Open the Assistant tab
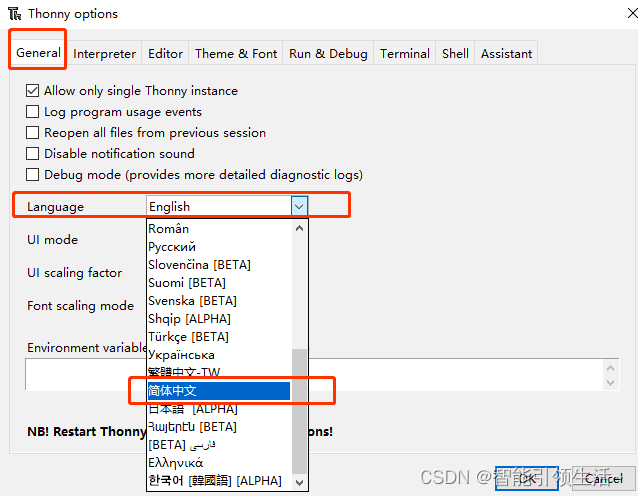Viewport: 638px width, 496px height. [507, 53]
